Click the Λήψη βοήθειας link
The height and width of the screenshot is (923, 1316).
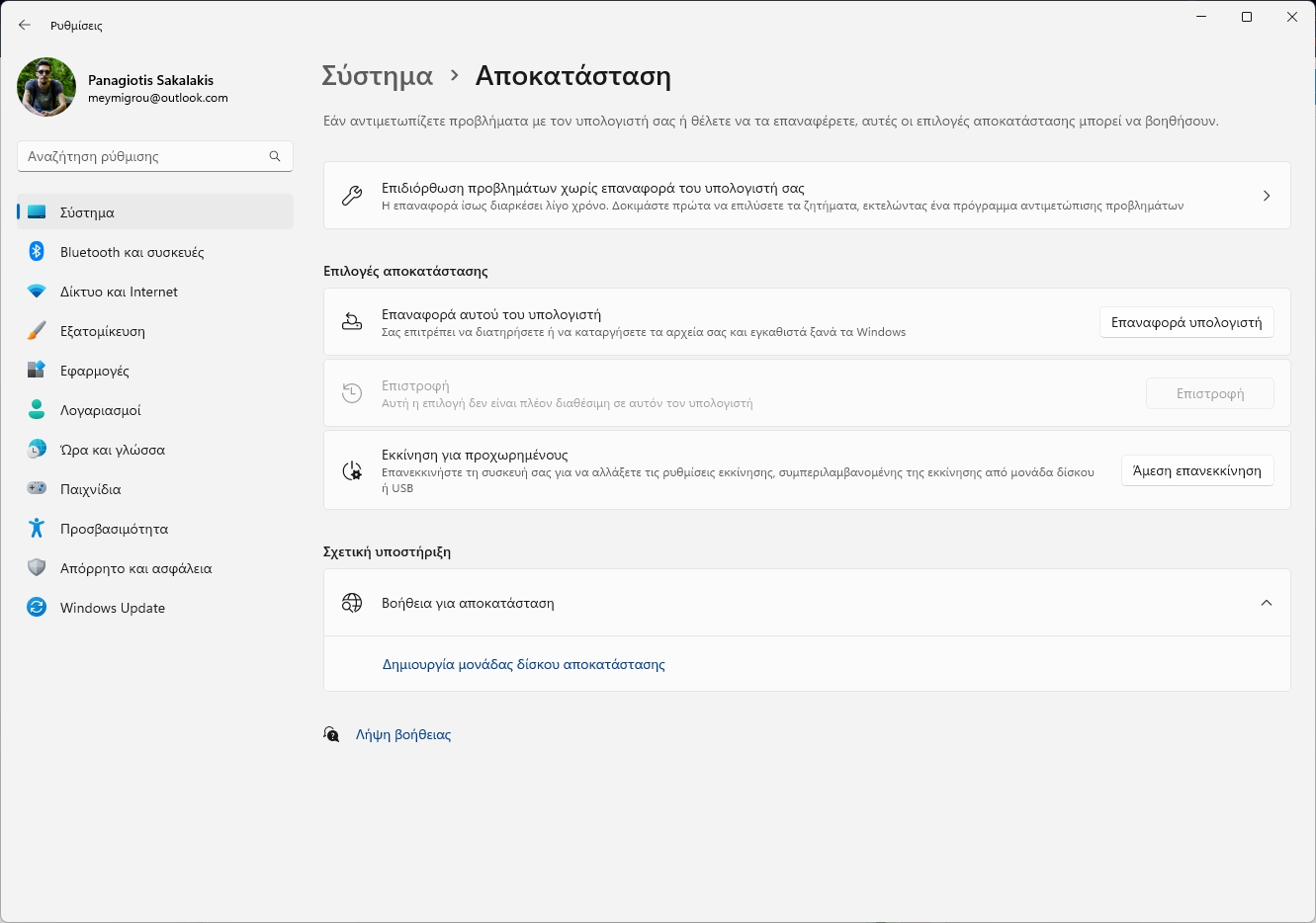coord(403,734)
